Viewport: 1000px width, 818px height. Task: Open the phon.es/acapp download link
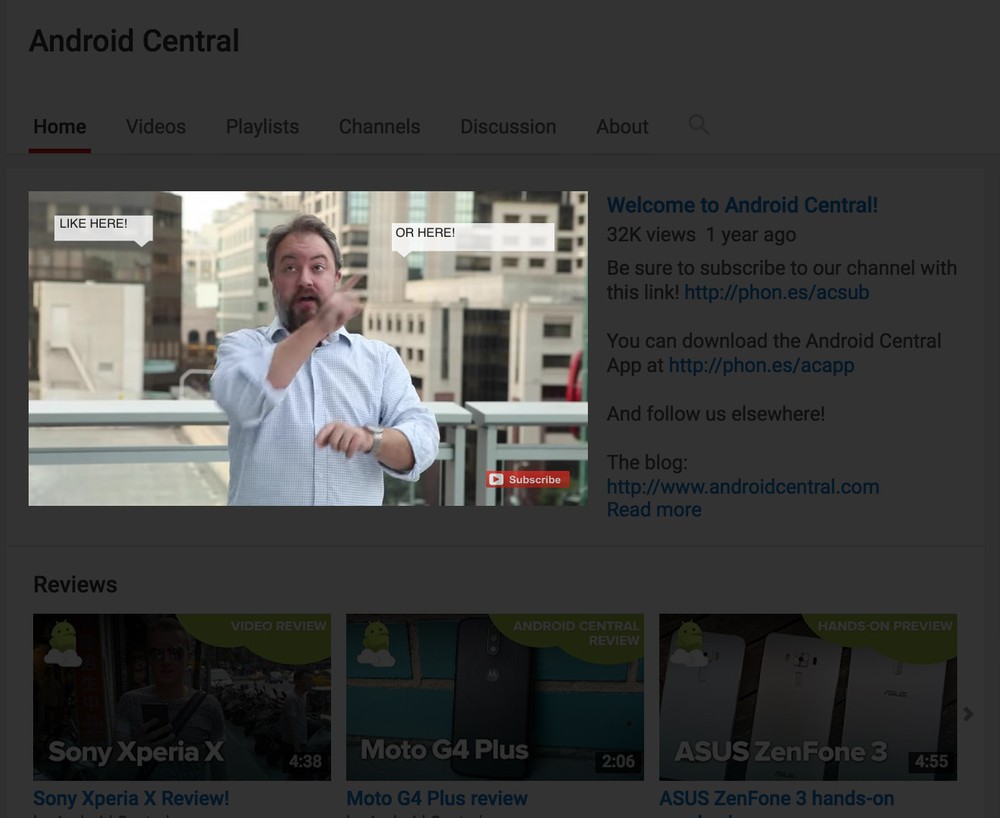tap(761, 366)
